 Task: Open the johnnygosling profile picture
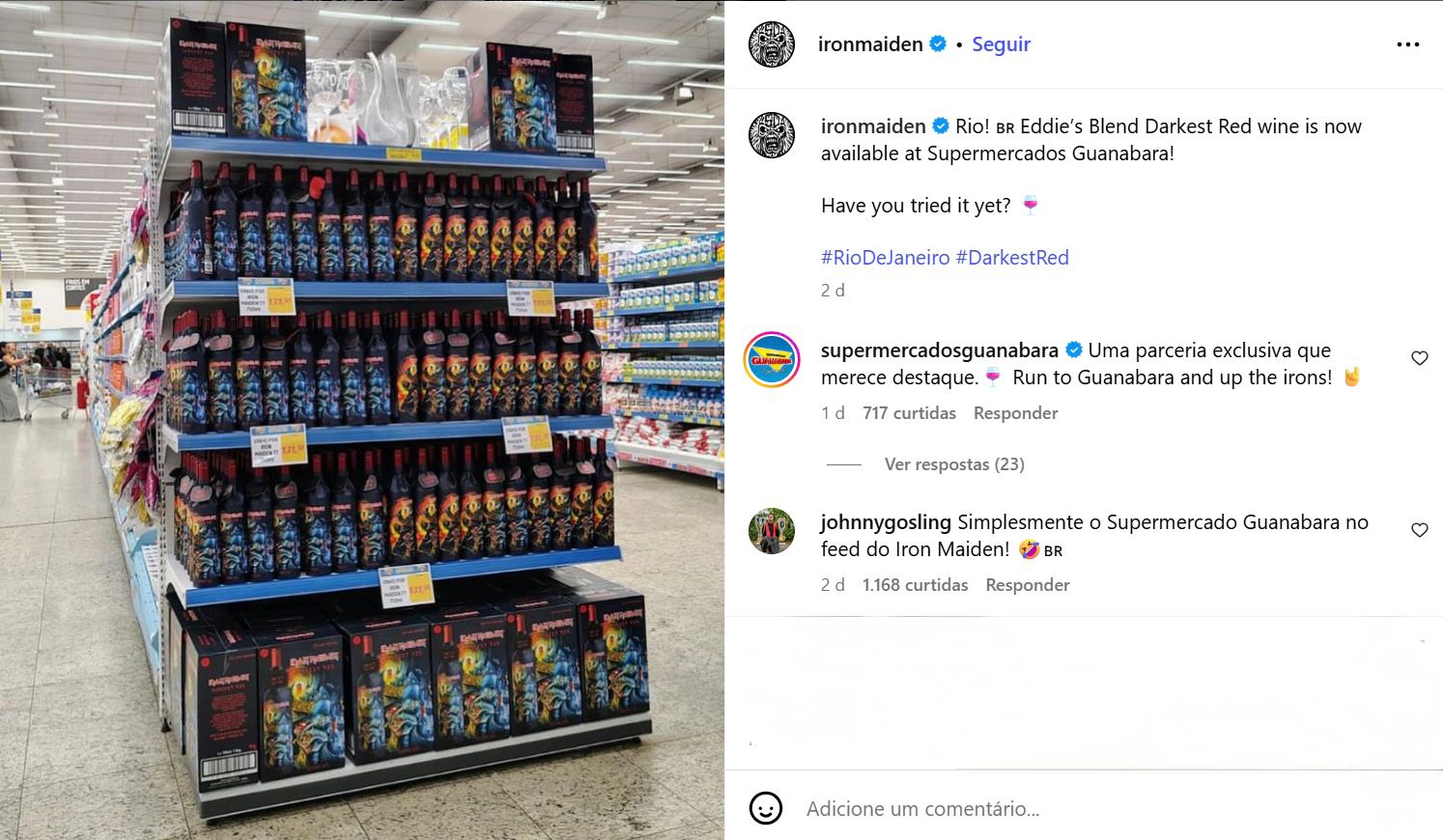772,531
